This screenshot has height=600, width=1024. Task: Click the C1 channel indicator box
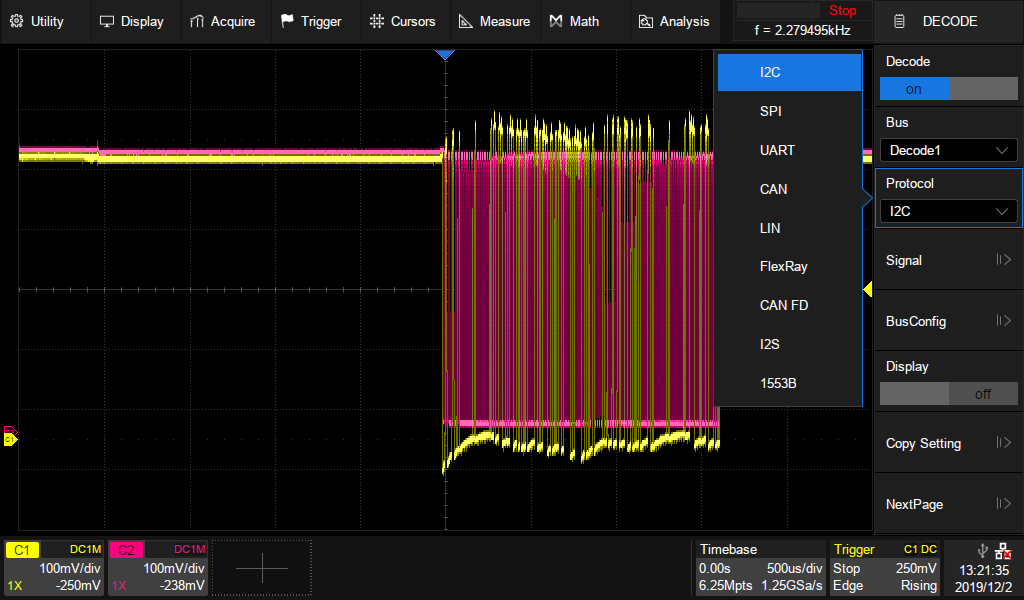pos(23,549)
